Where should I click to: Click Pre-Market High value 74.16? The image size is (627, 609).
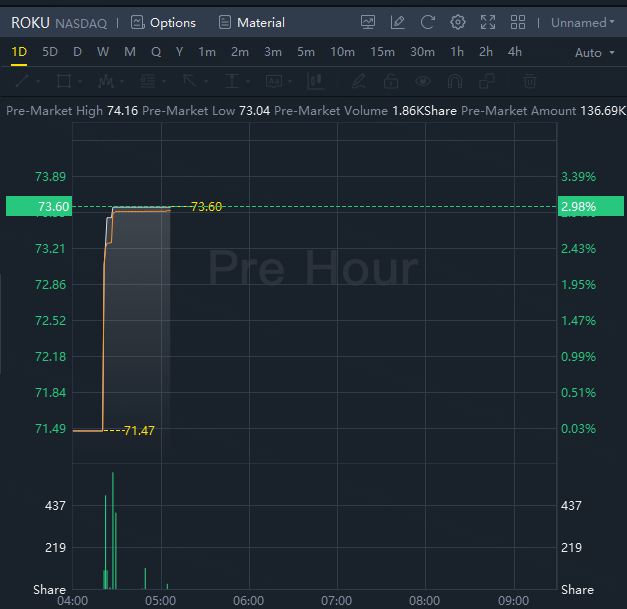pos(122,111)
